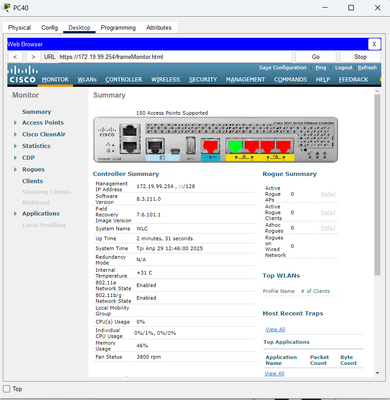Click the controller front panel image
390x400 pixels.
(x=215, y=140)
